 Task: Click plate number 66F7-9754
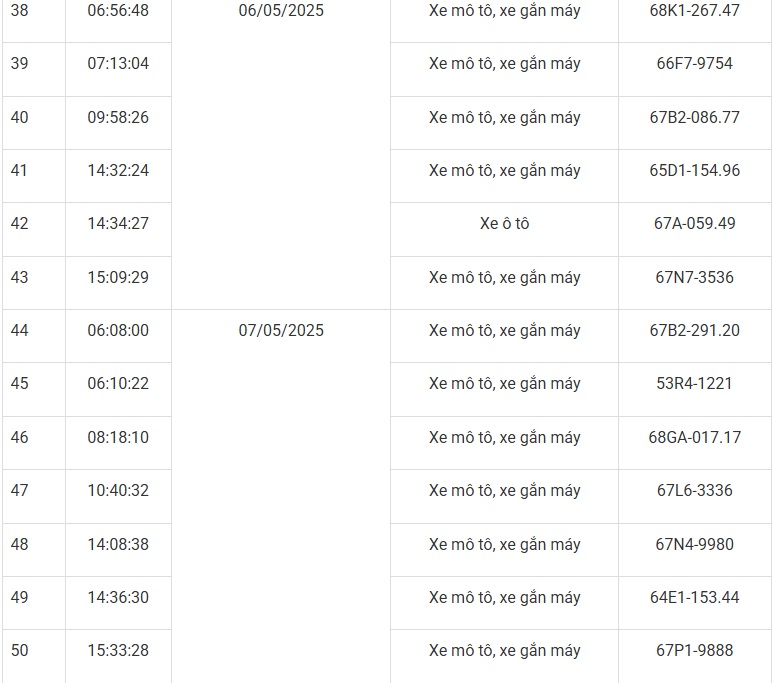point(694,64)
